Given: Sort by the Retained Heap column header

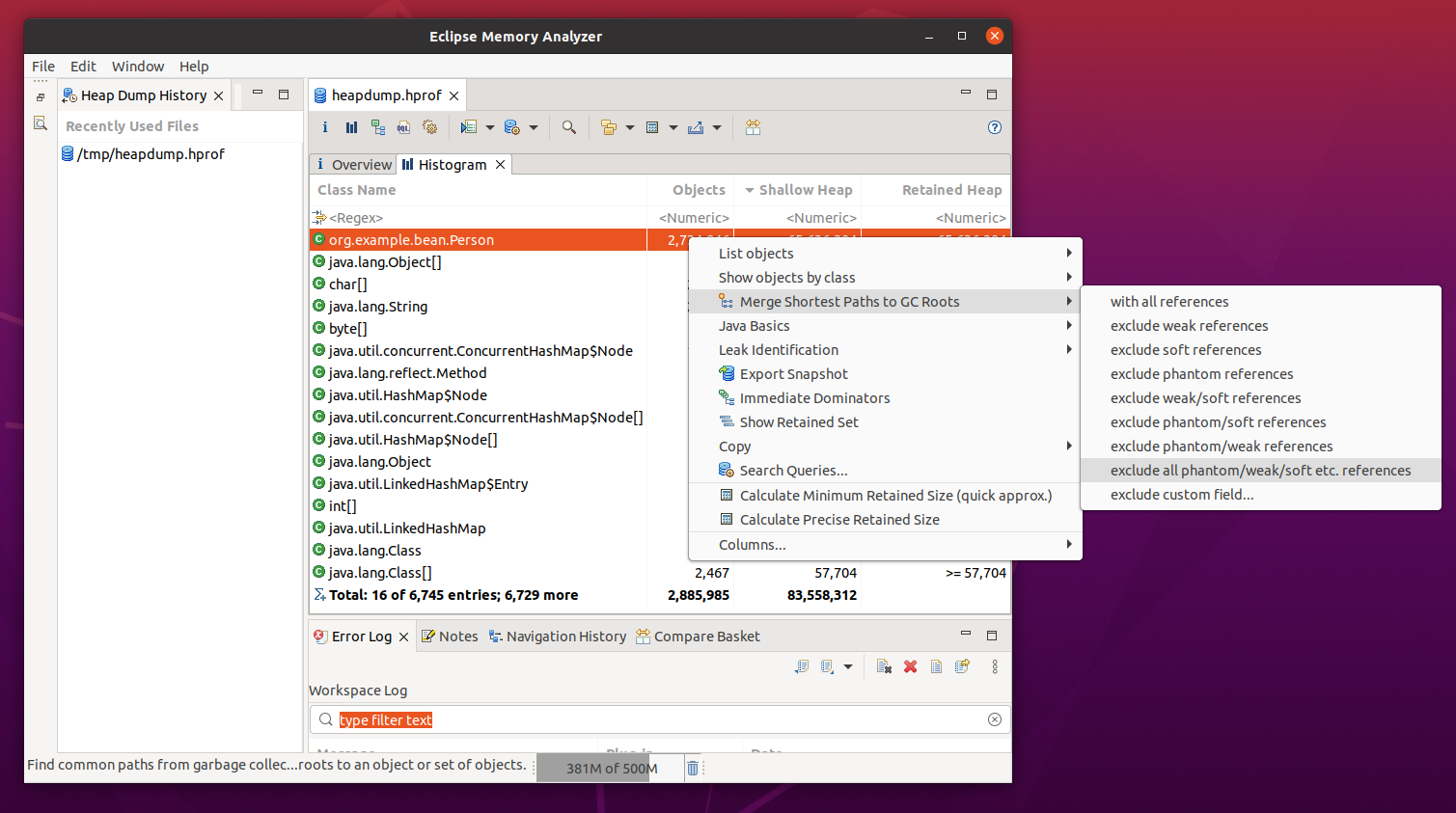Looking at the screenshot, I should click(x=936, y=190).
